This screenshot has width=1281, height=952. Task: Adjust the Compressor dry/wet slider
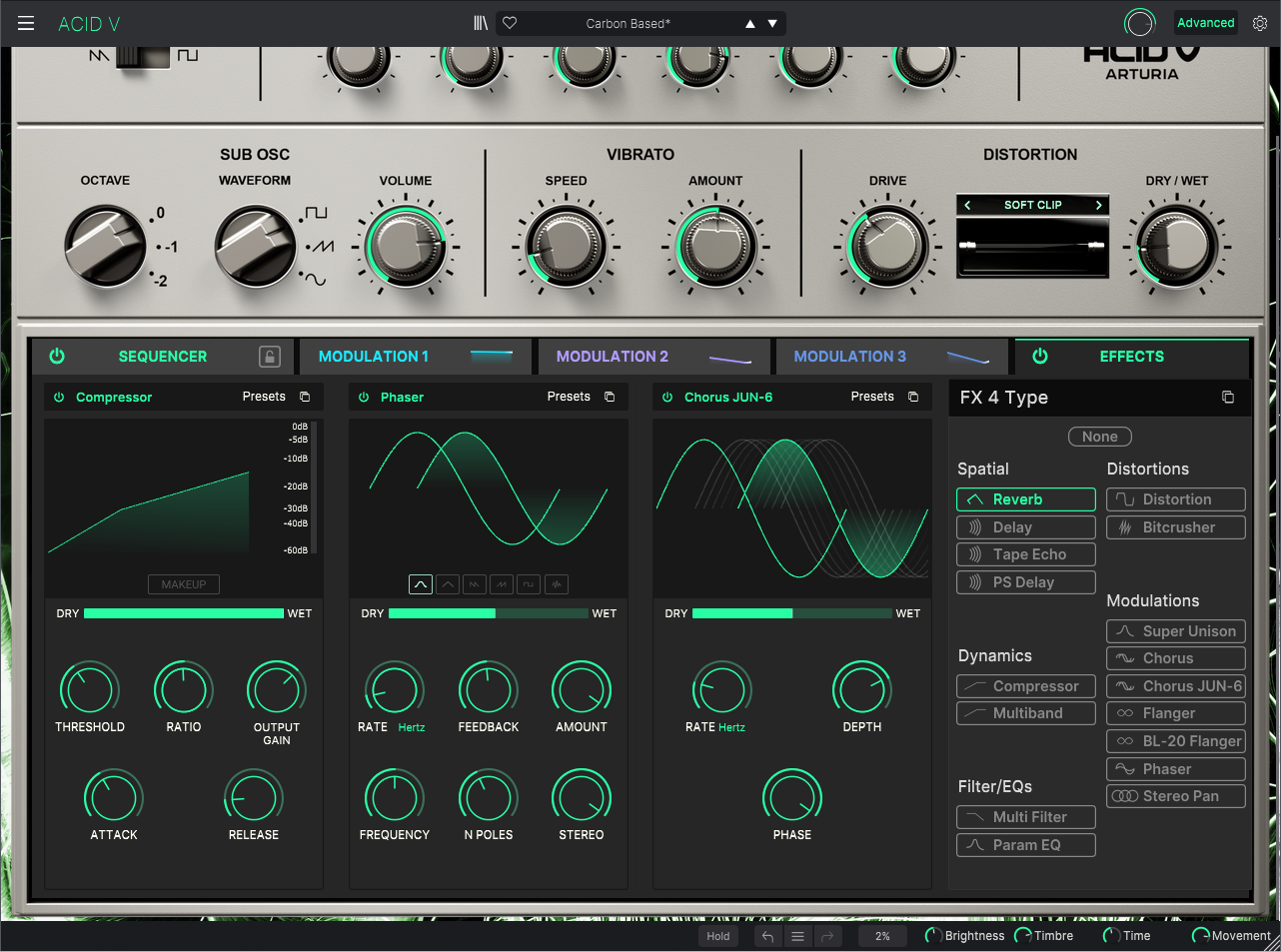click(x=184, y=613)
